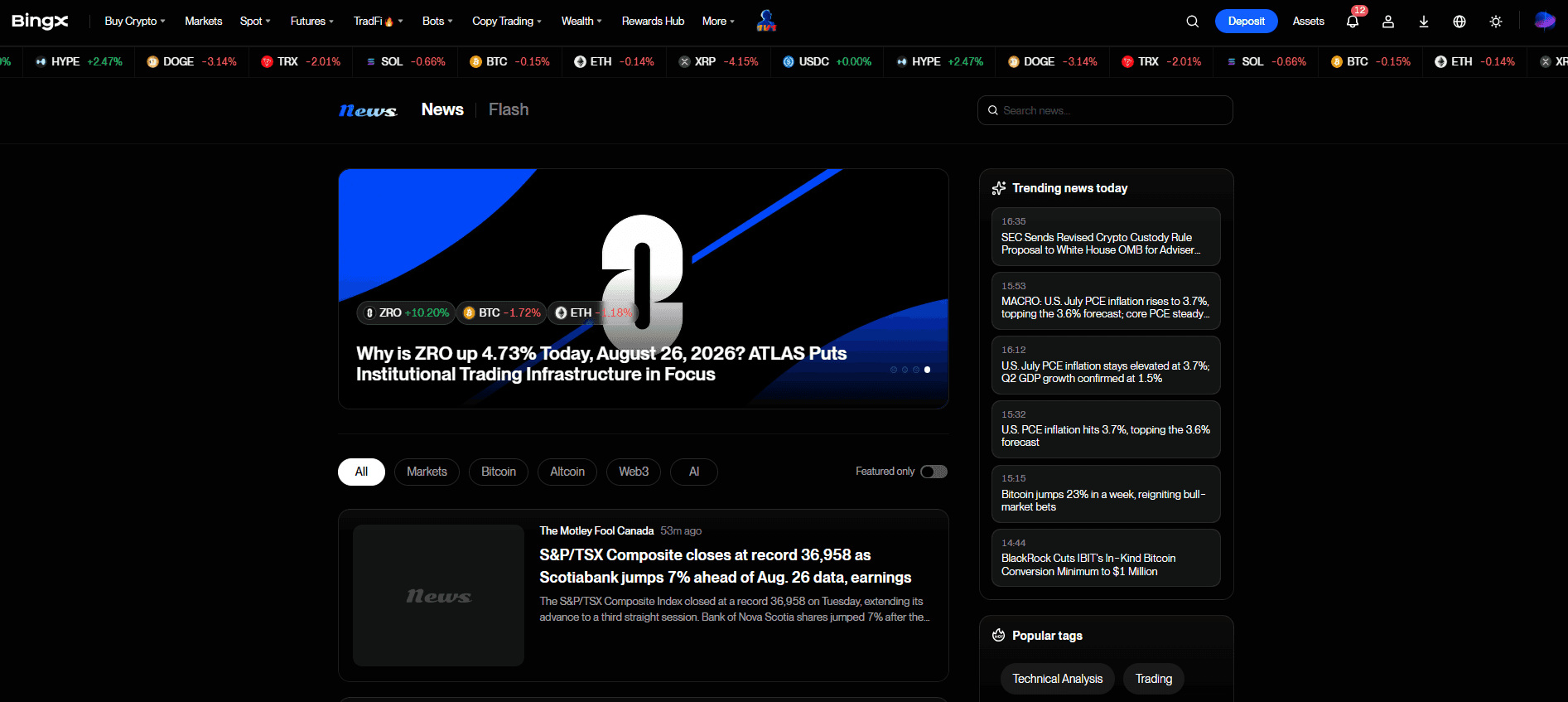Click the first HYPE +2.47% ticker item

coord(80,61)
